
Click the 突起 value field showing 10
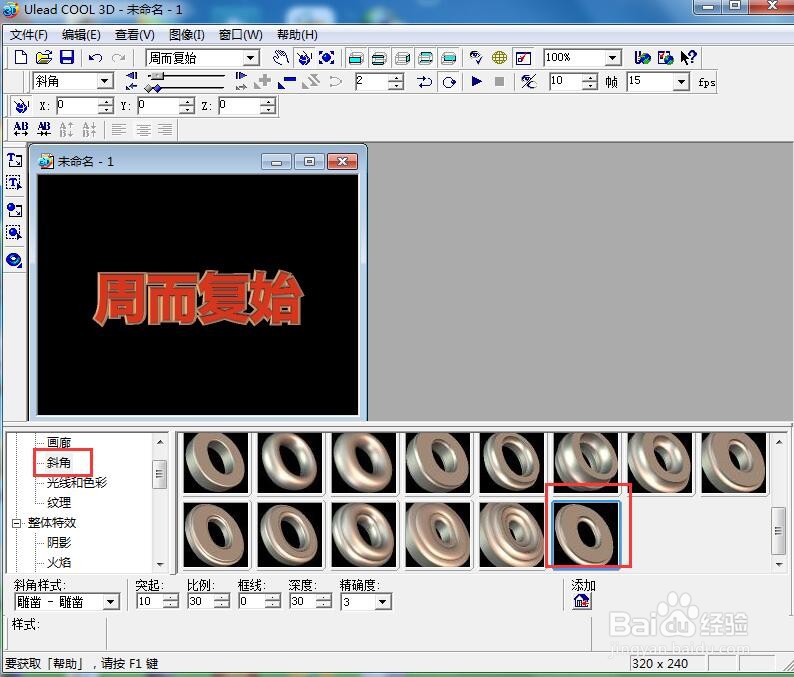149,602
